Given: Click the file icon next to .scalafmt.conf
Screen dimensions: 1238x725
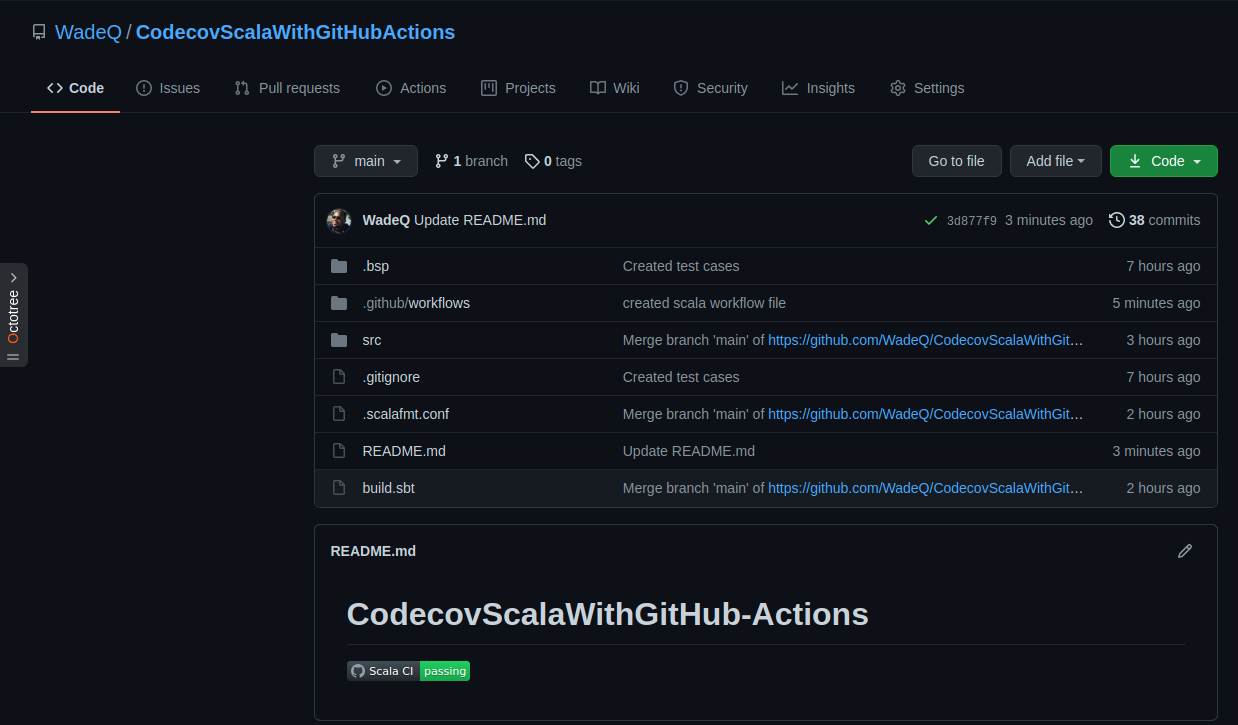Looking at the screenshot, I should 339,414.
